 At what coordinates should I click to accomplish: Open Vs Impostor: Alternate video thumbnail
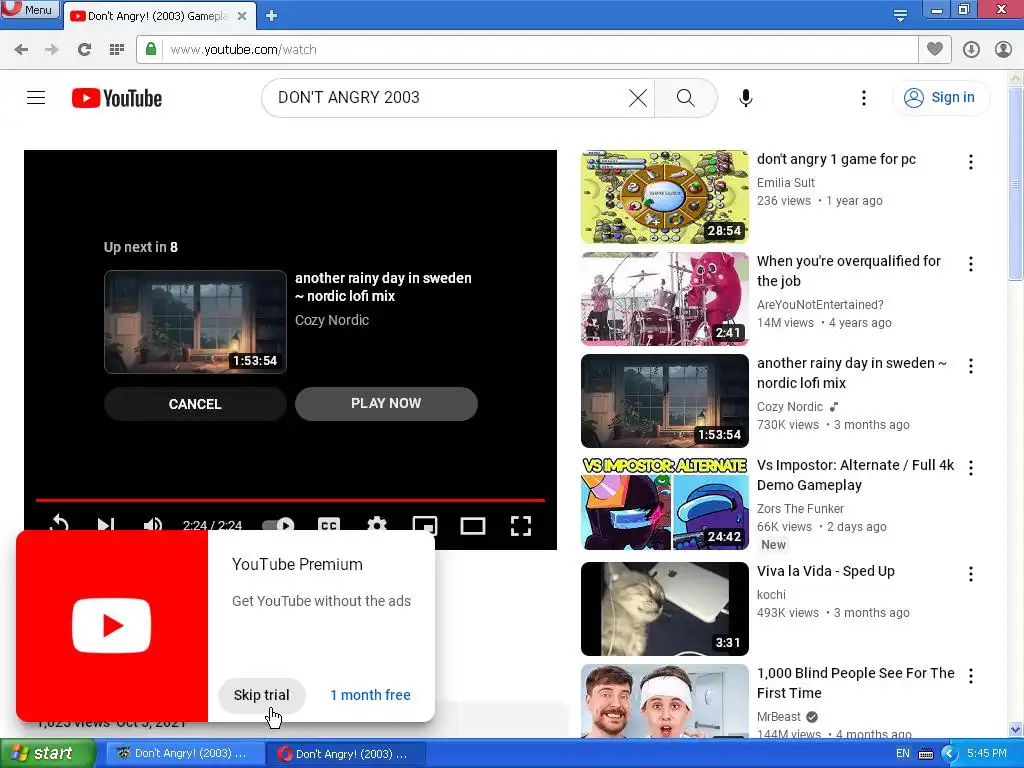tap(665, 504)
